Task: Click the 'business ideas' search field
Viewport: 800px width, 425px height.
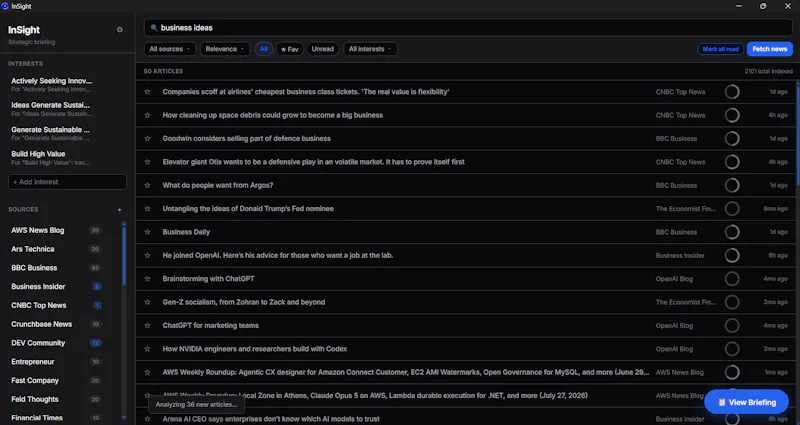Action: [468, 28]
